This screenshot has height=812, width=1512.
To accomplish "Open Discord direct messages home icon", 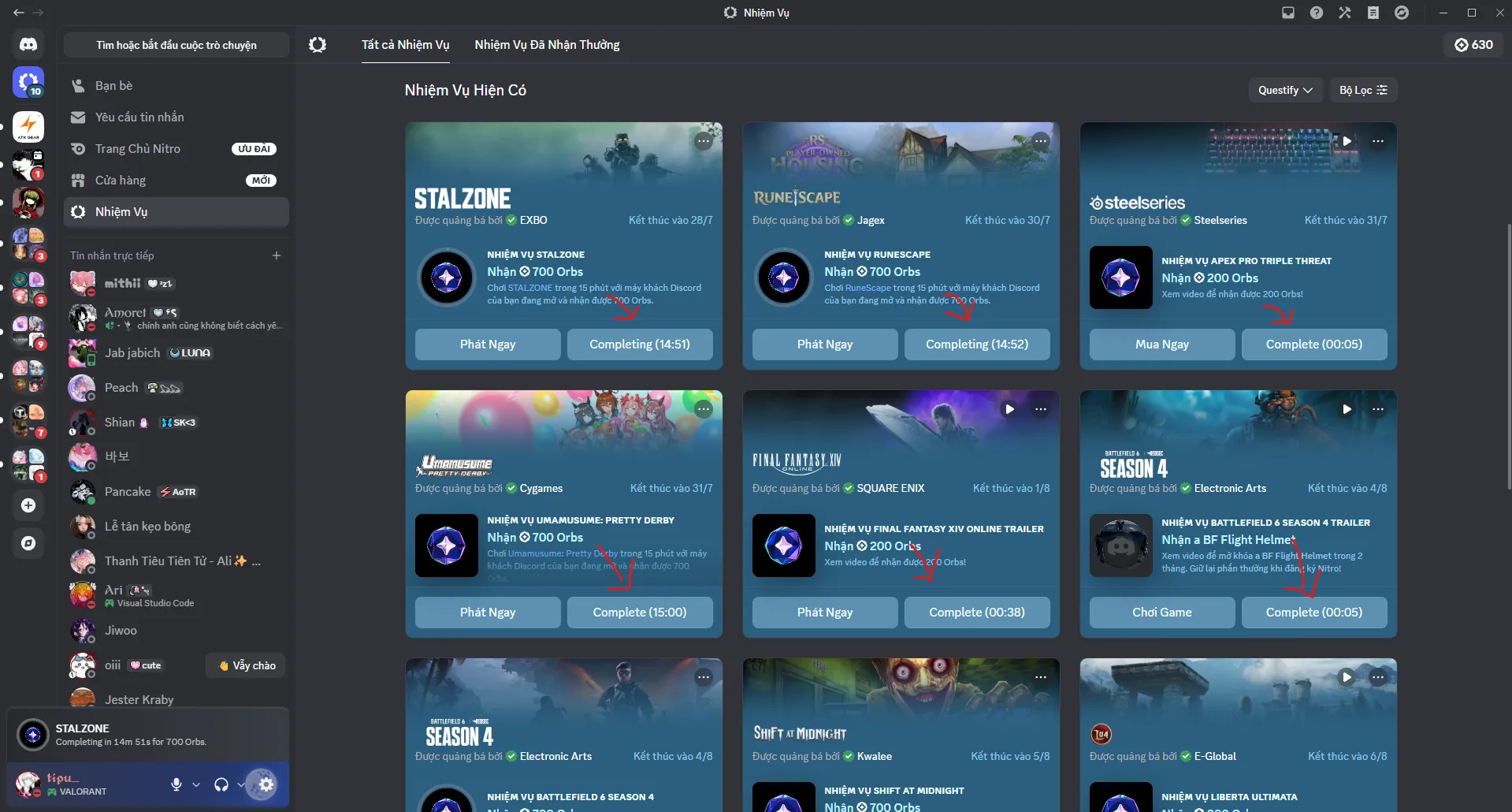I will pyautogui.click(x=28, y=45).
